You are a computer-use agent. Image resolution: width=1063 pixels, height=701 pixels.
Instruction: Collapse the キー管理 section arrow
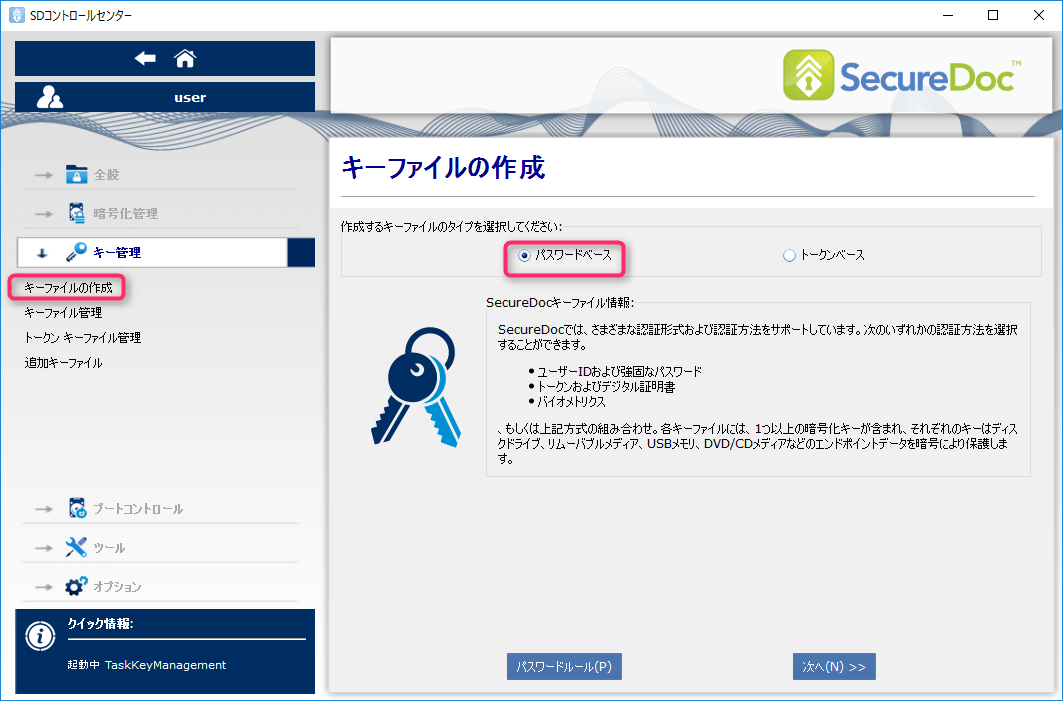(42, 253)
